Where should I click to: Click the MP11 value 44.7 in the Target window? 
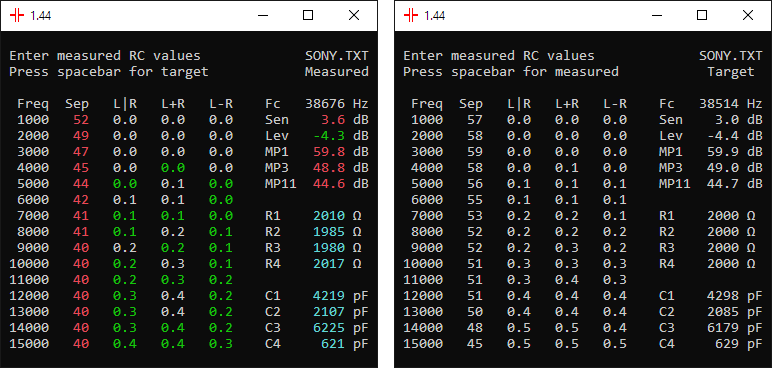(723, 184)
